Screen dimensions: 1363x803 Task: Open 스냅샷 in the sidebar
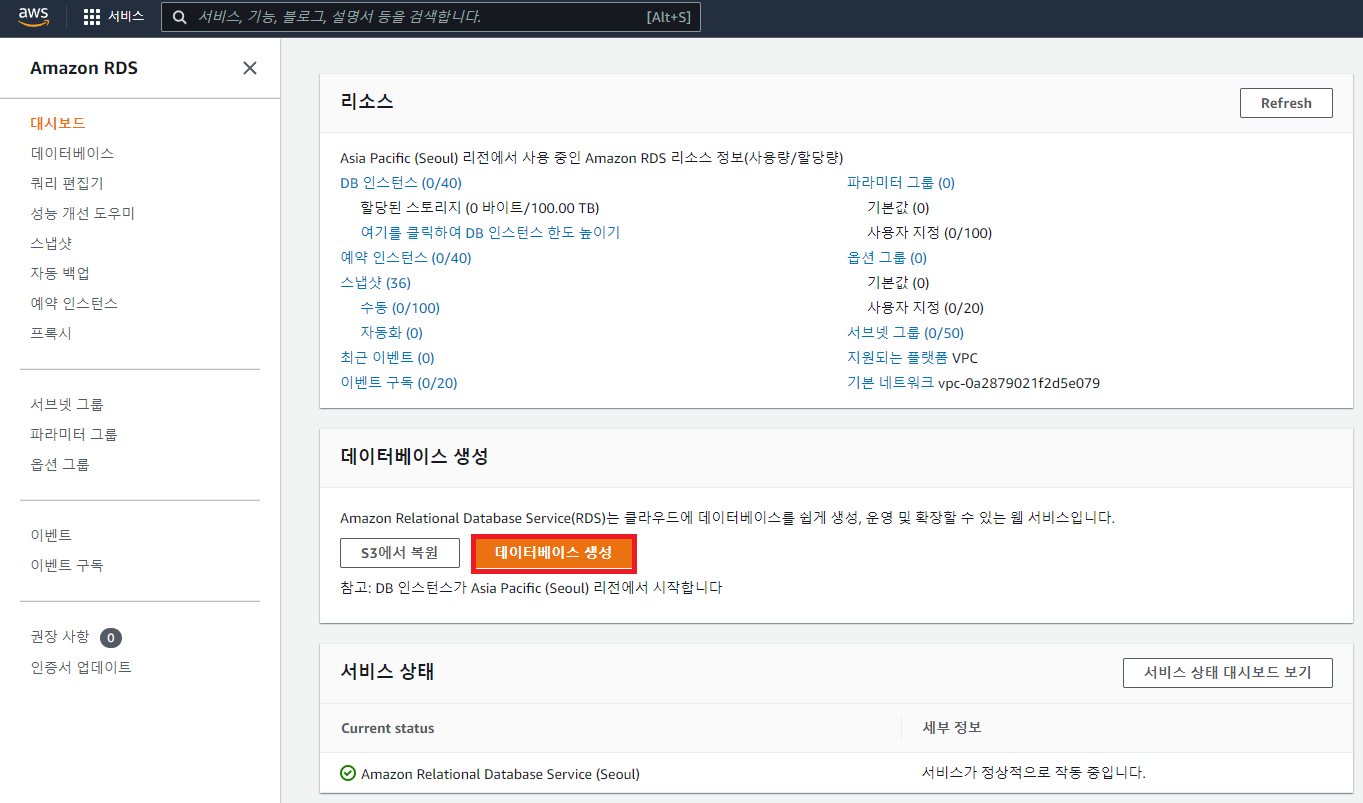[x=51, y=243]
